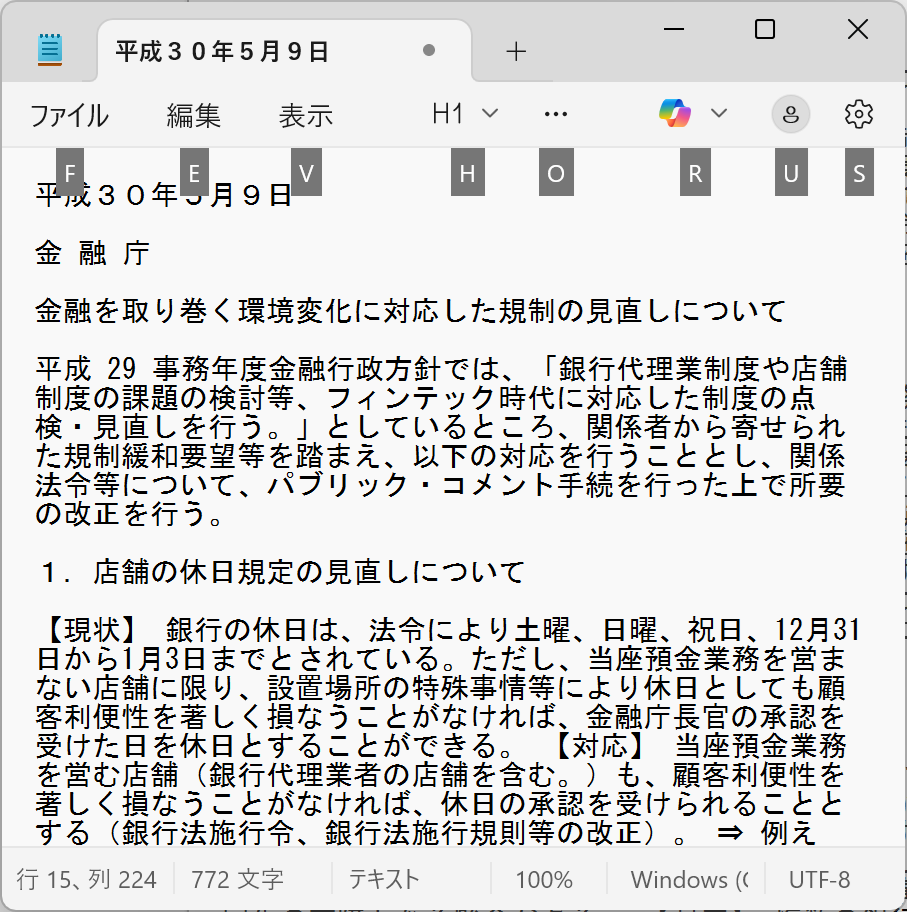Expand the Copilot dropdown chevron

(718, 114)
